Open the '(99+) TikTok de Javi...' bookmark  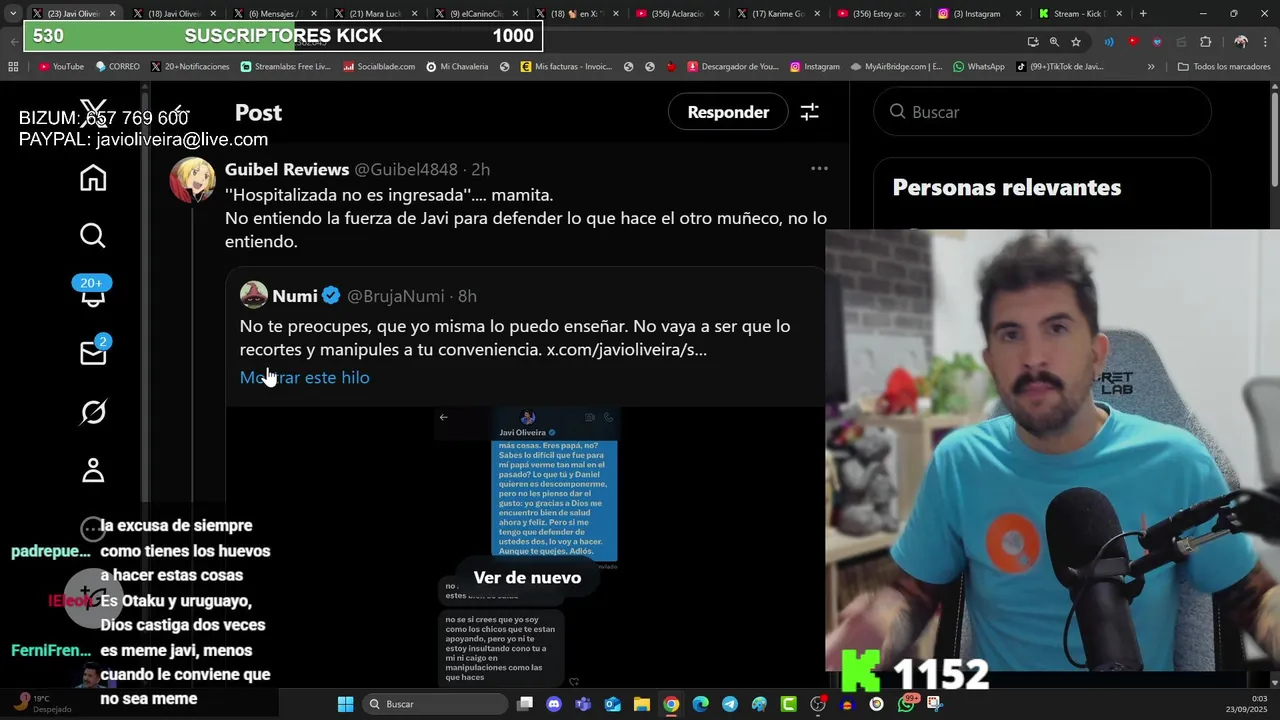point(1060,67)
